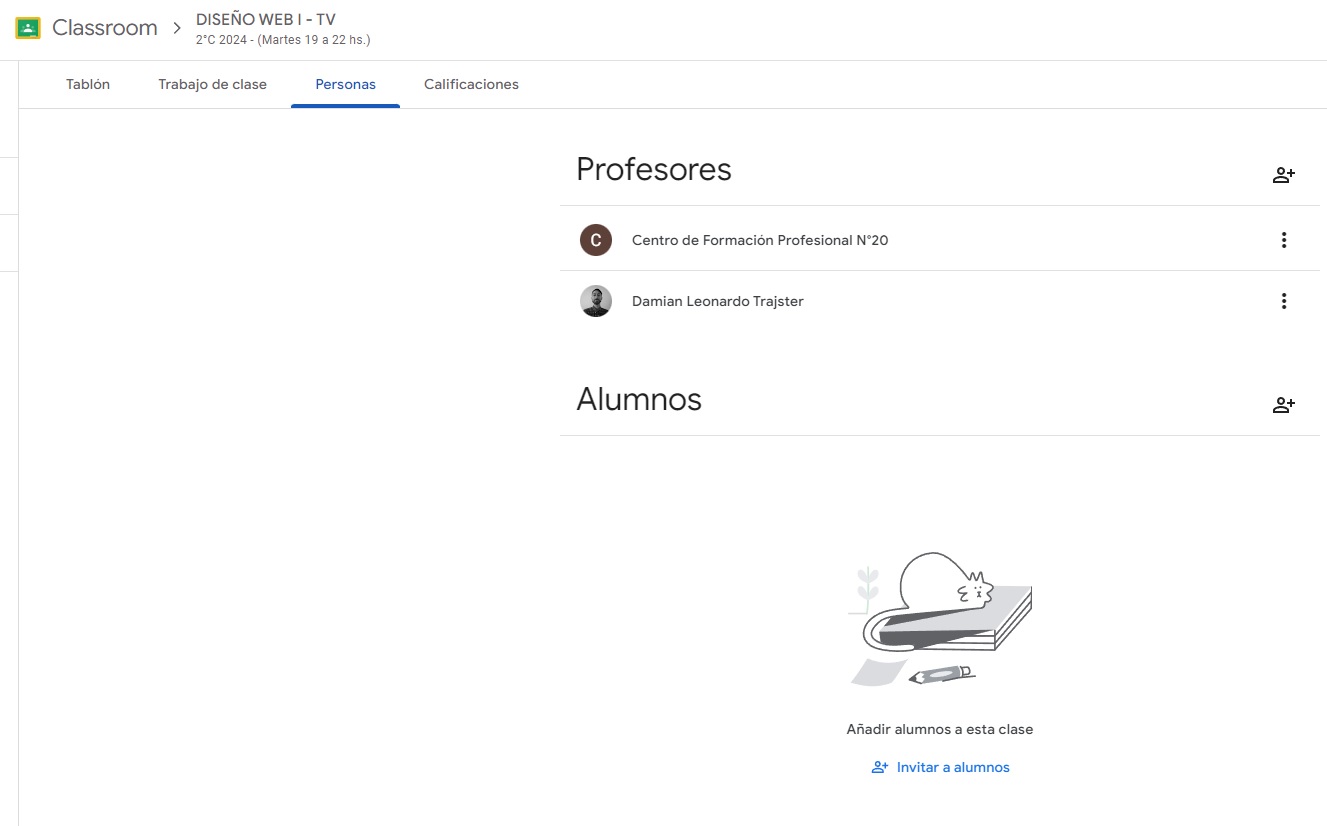
Task: Click the brown C avatar of Centro de Formación
Action: tap(596, 240)
